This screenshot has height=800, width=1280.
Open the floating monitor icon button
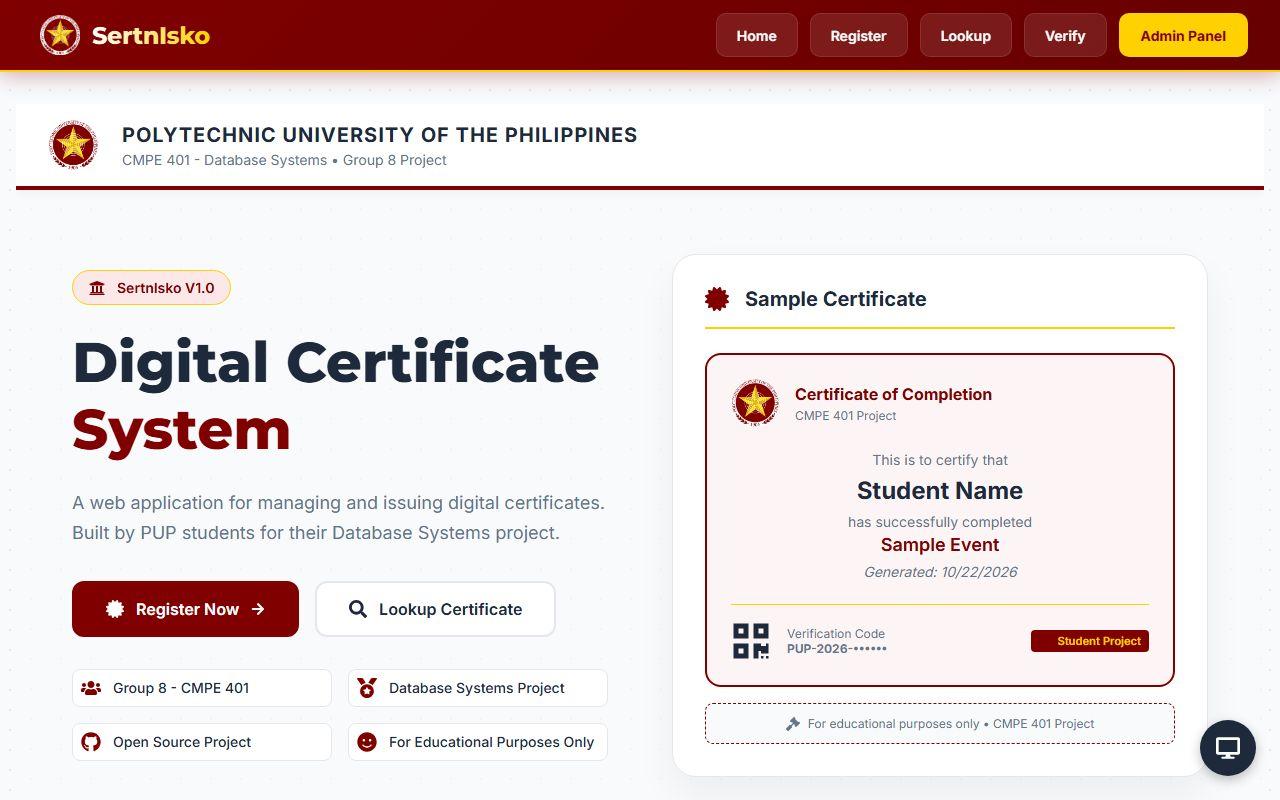[x=1228, y=748]
